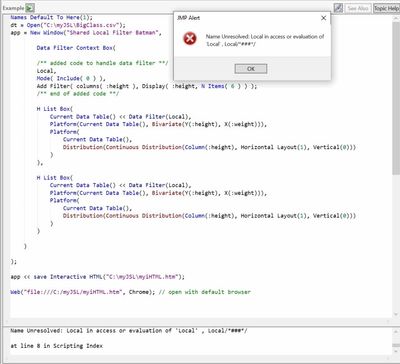The width and height of the screenshot is (400, 364).
Task: Click the vertical scrollbar of script editor
Action: pos(396,98)
